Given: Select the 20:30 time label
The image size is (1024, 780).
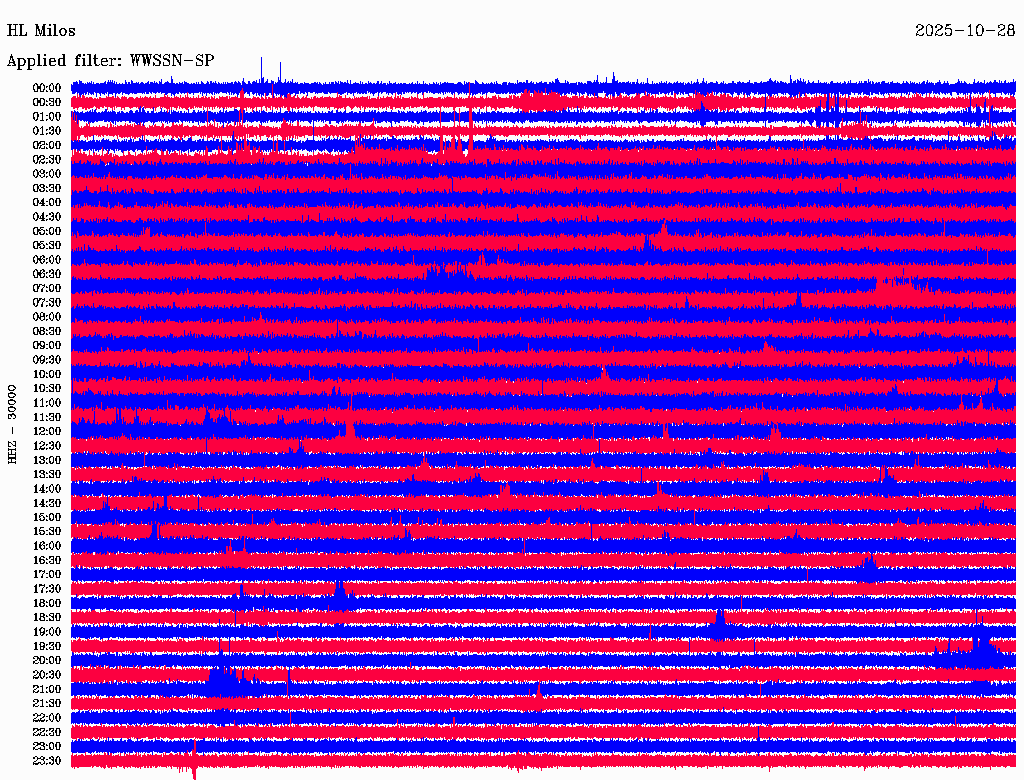Looking at the screenshot, I should click(x=47, y=675).
